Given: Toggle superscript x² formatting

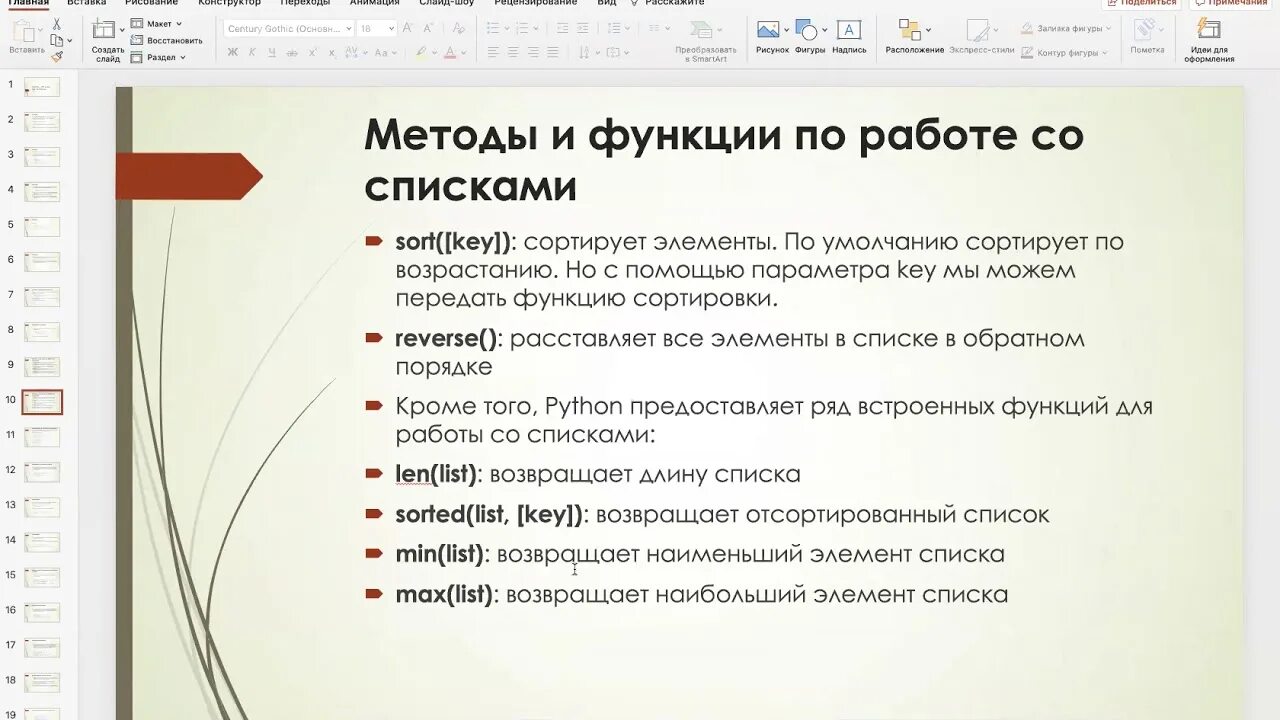Looking at the screenshot, I should pos(313,52).
